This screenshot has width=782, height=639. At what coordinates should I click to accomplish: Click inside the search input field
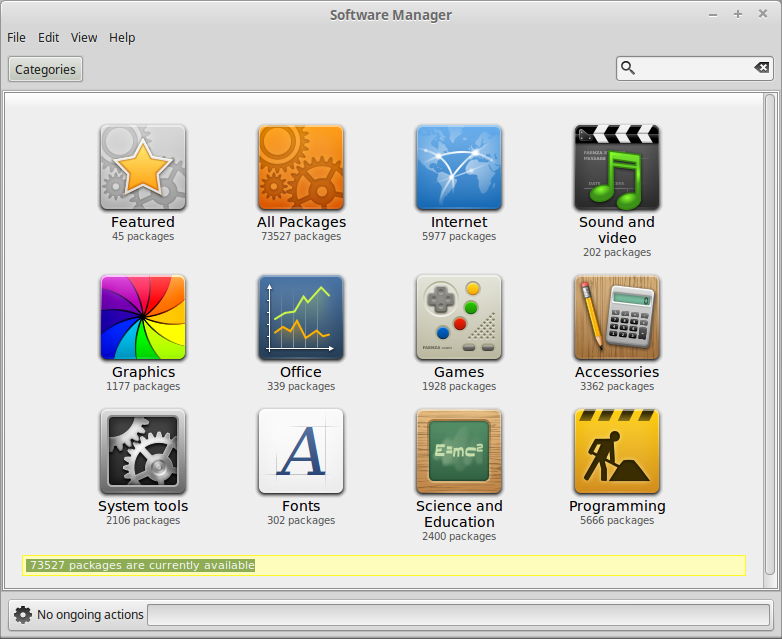tap(694, 68)
